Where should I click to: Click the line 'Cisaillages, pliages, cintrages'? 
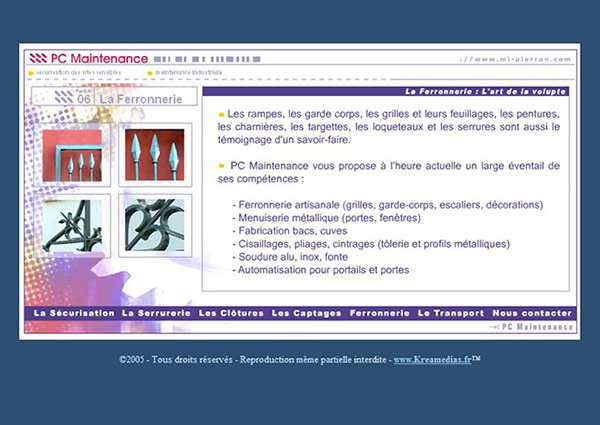[x=371, y=244]
